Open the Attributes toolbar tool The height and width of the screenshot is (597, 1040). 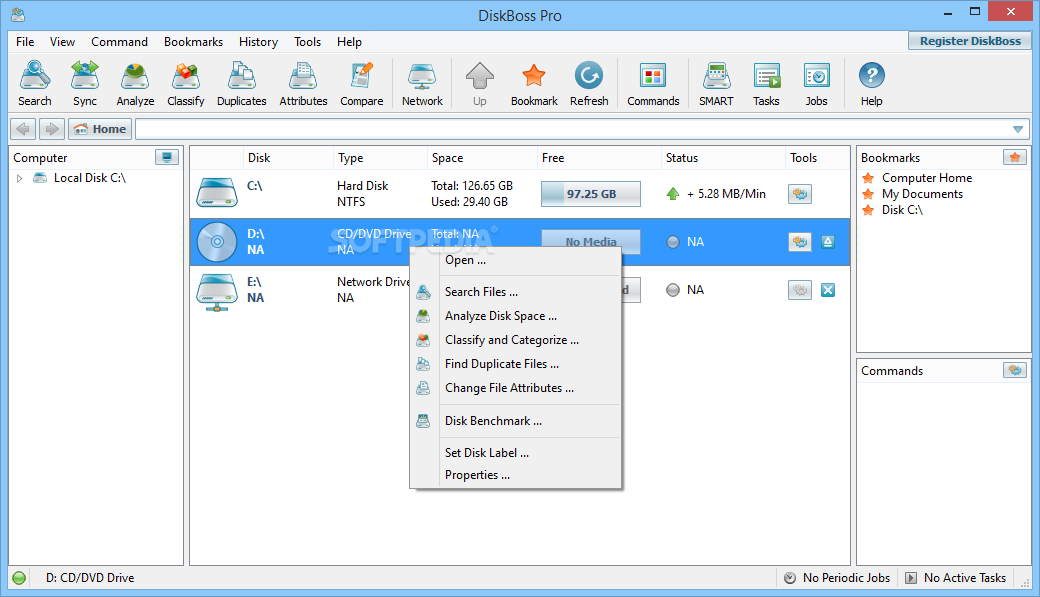pos(303,84)
